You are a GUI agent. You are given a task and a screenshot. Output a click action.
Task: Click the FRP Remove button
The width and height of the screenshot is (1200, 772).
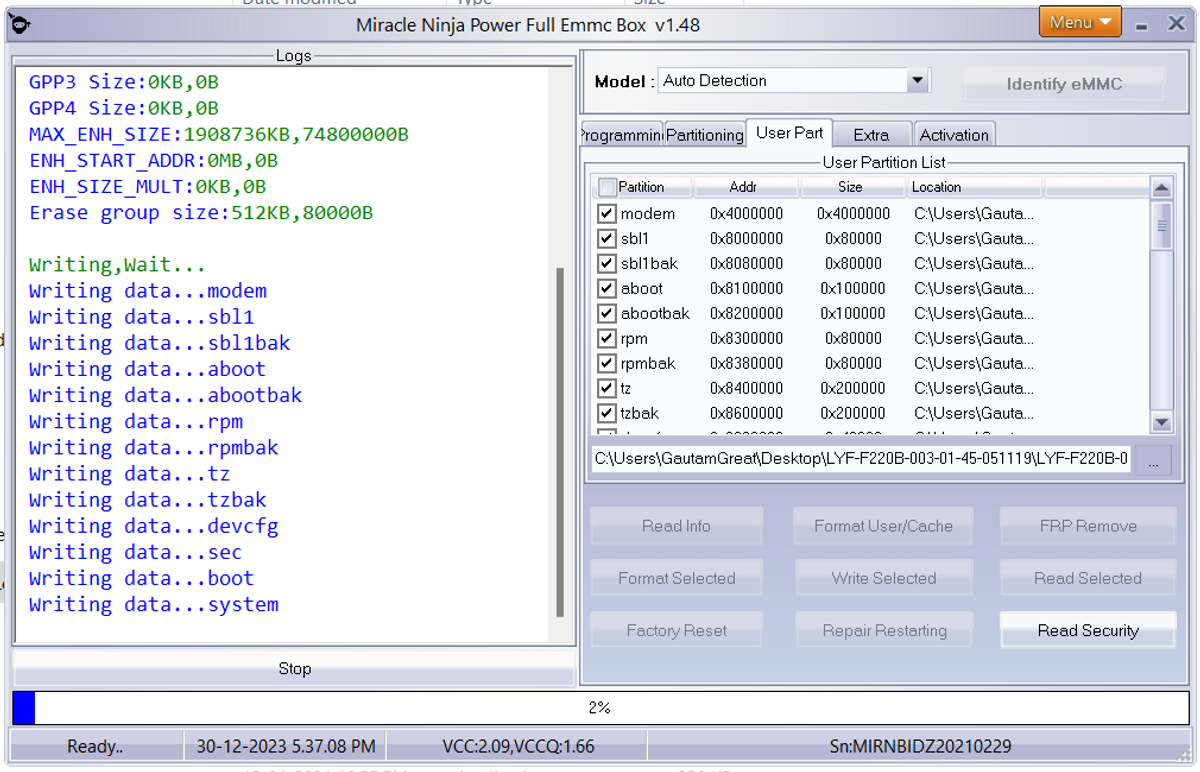tap(1088, 526)
